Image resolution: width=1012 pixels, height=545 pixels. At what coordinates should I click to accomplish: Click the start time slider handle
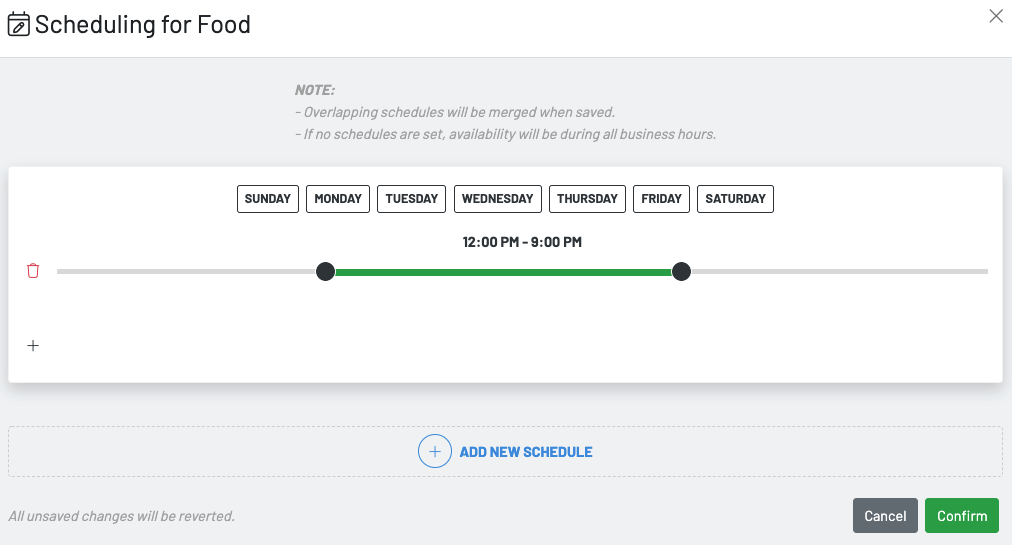[325, 271]
